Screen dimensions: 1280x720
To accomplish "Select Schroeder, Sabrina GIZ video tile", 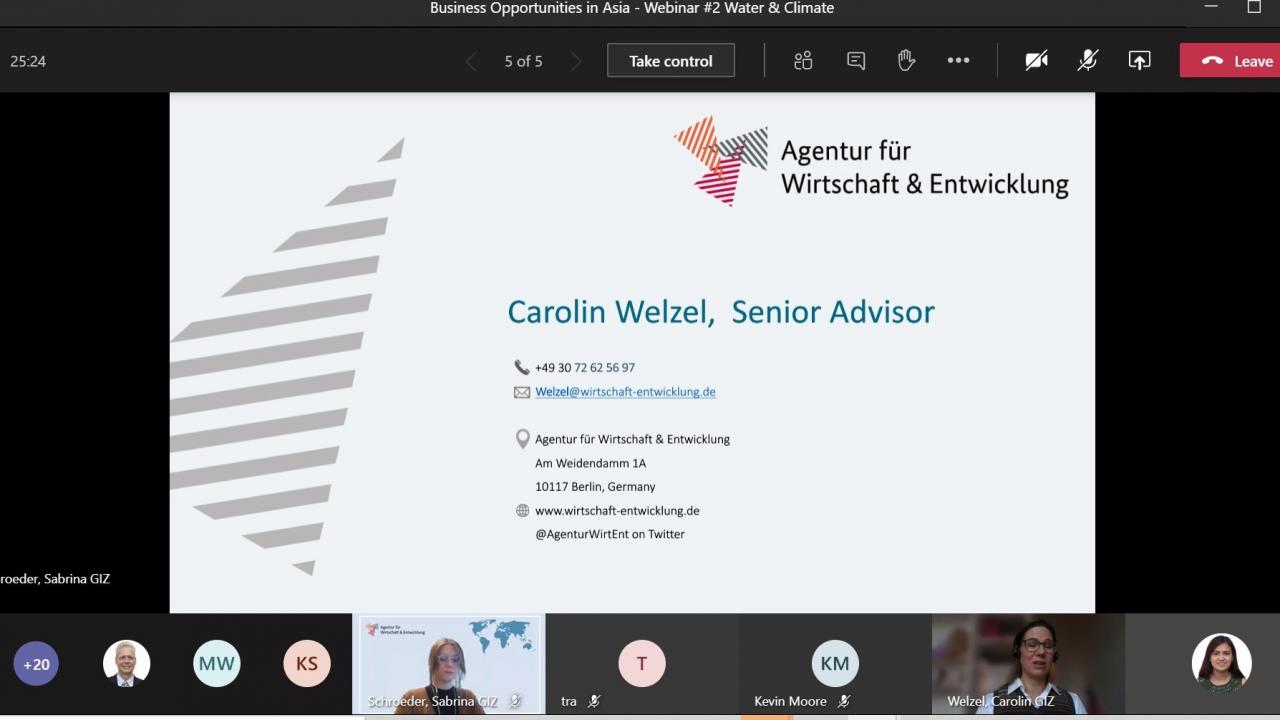I will coord(449,664).
